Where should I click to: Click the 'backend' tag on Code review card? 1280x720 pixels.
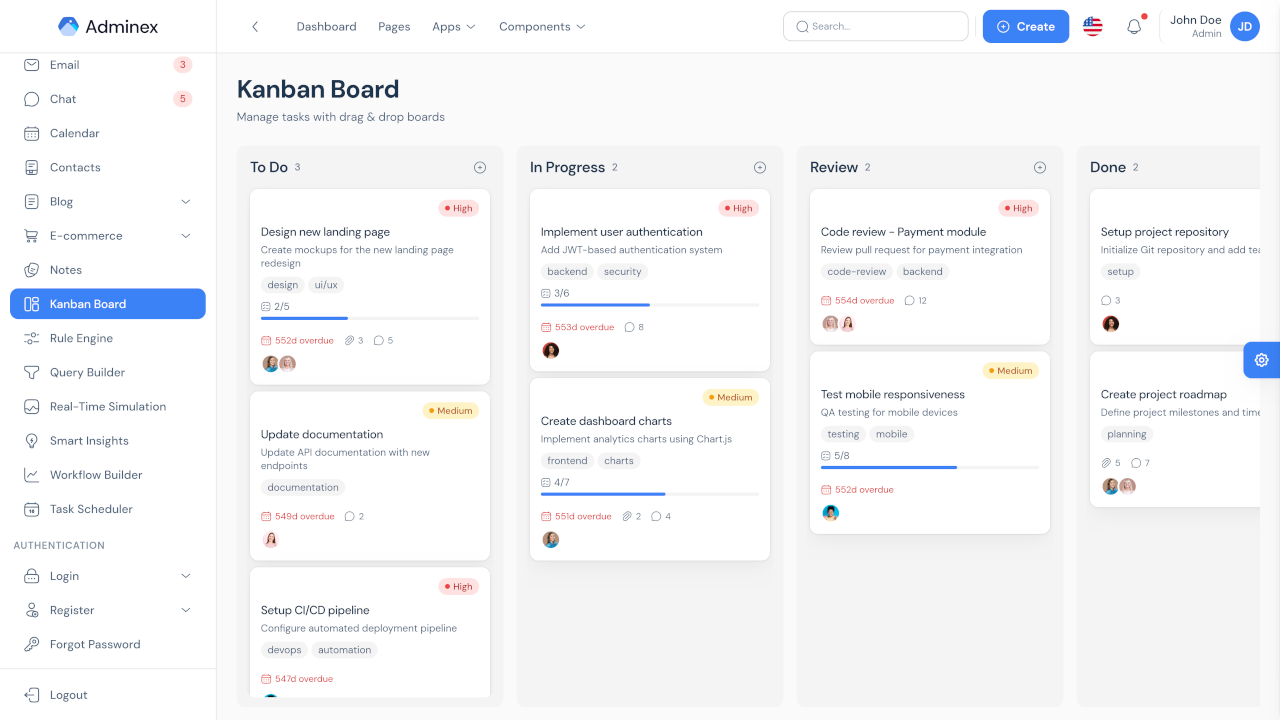pos(923,272)
